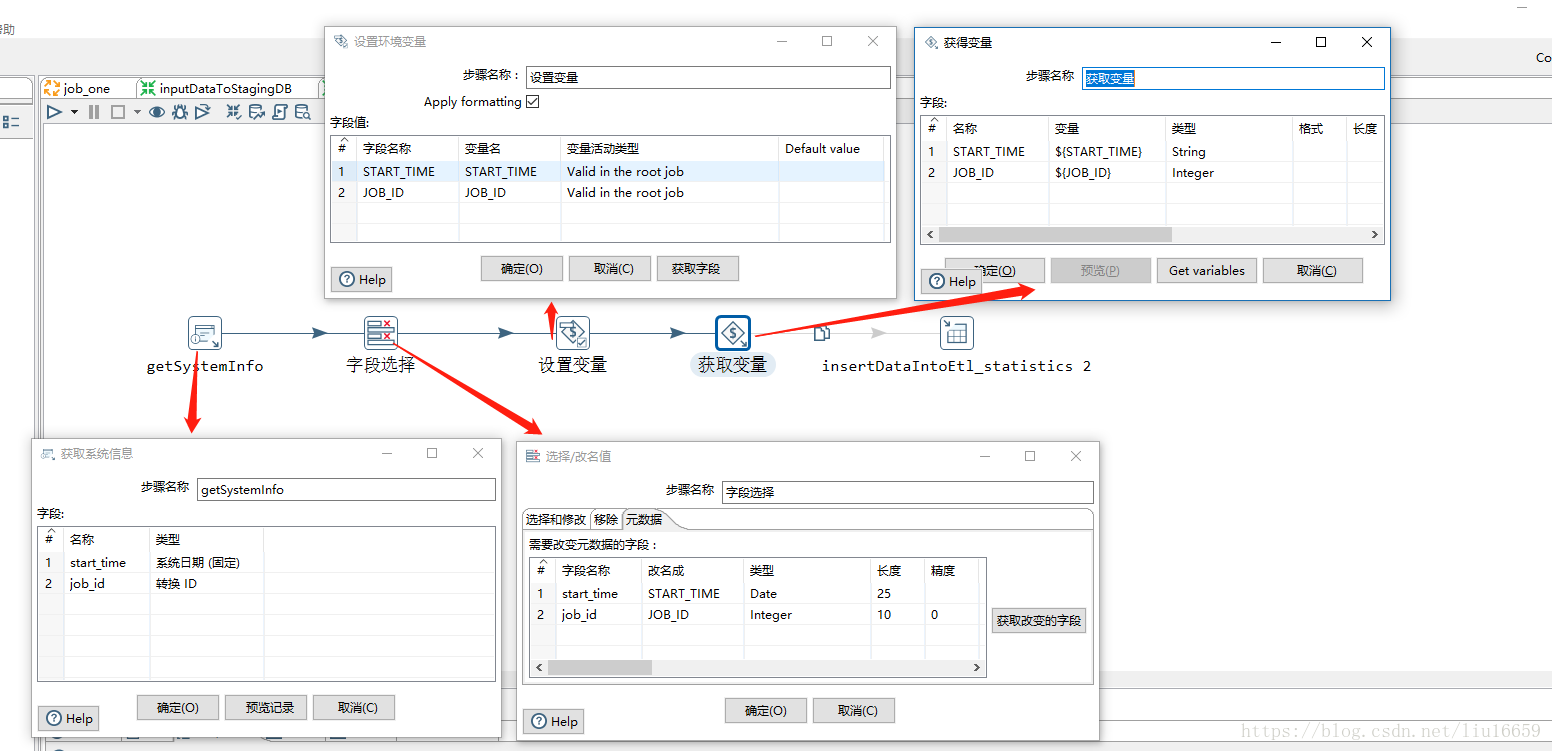
Task: Explore database with the magnifier toolbar icon
Action: click(x=302, y=112)
